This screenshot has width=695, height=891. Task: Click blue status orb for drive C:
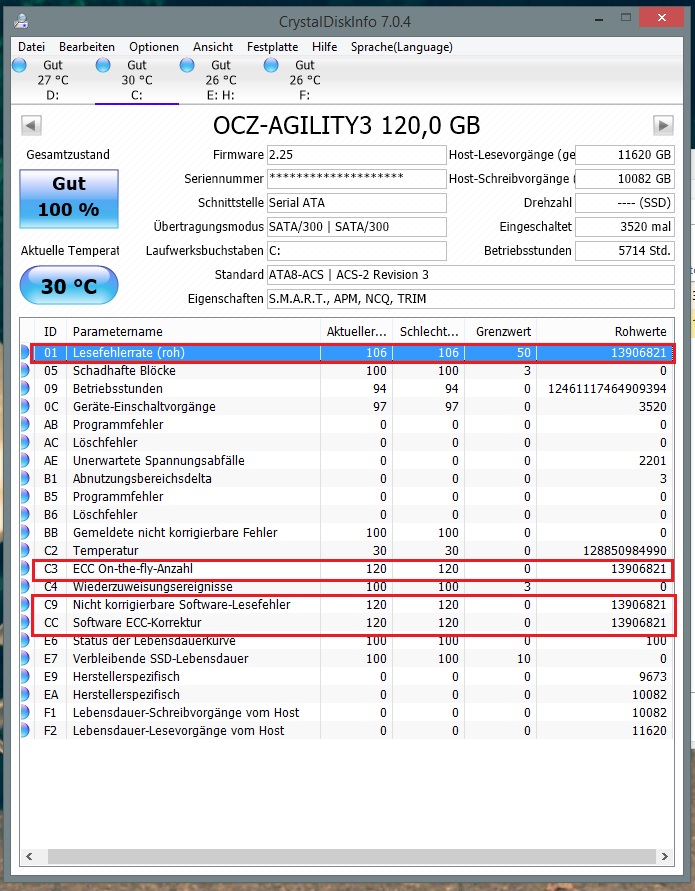[x=103, y=65]
